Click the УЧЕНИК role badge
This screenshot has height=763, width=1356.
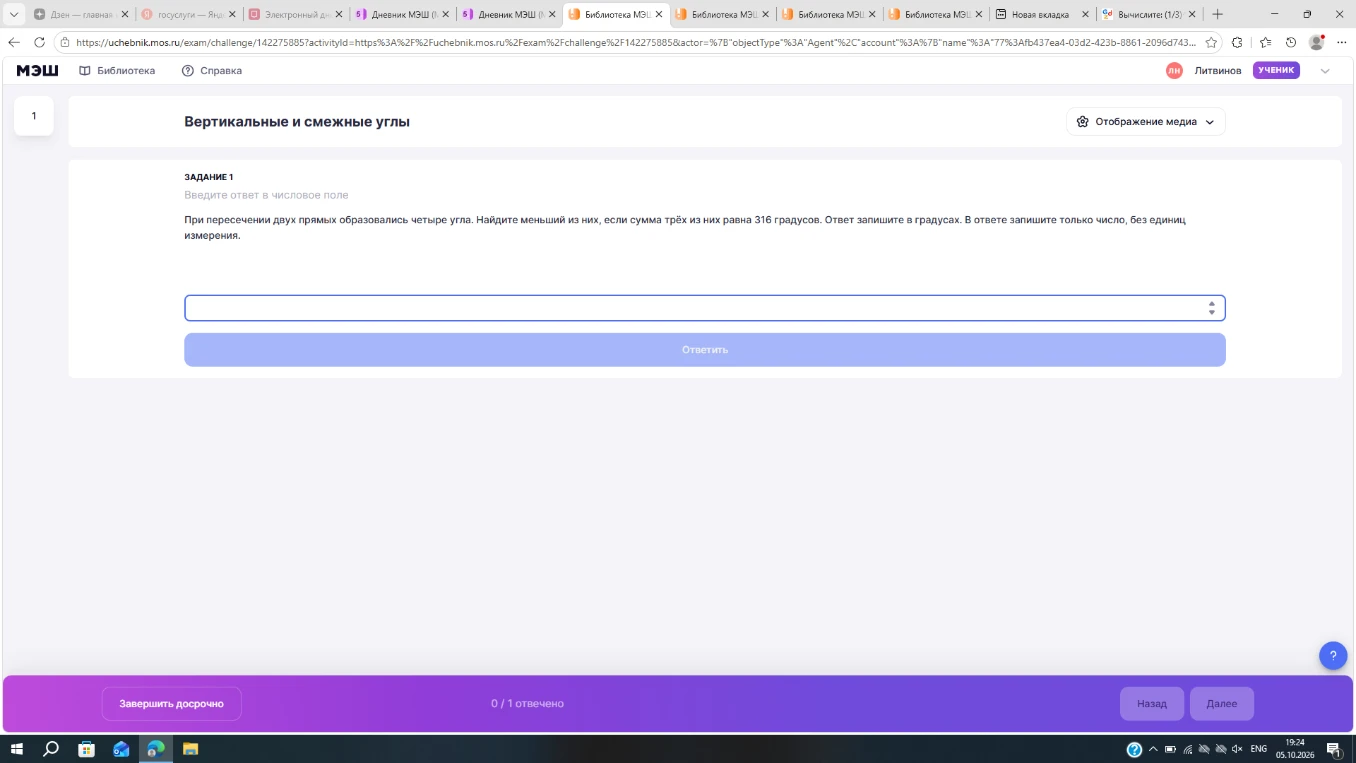click(x=1276, y=70)
